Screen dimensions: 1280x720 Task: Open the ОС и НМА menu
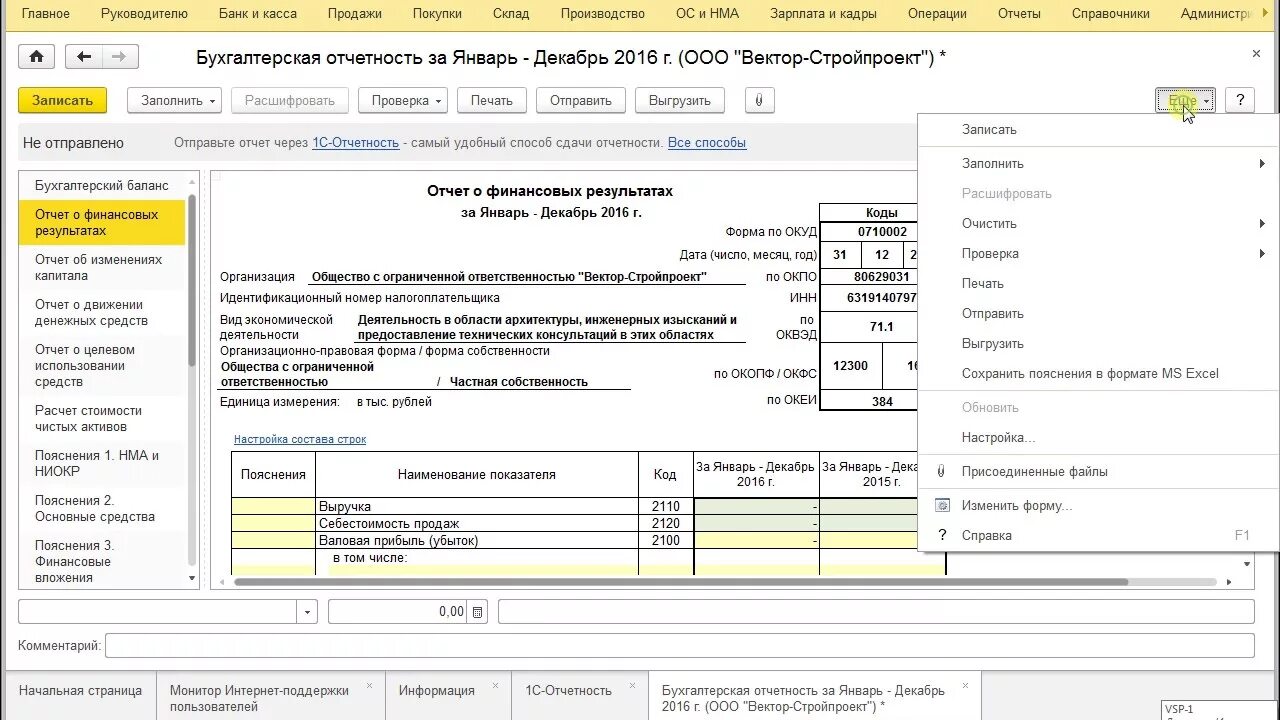click(707, 14)
